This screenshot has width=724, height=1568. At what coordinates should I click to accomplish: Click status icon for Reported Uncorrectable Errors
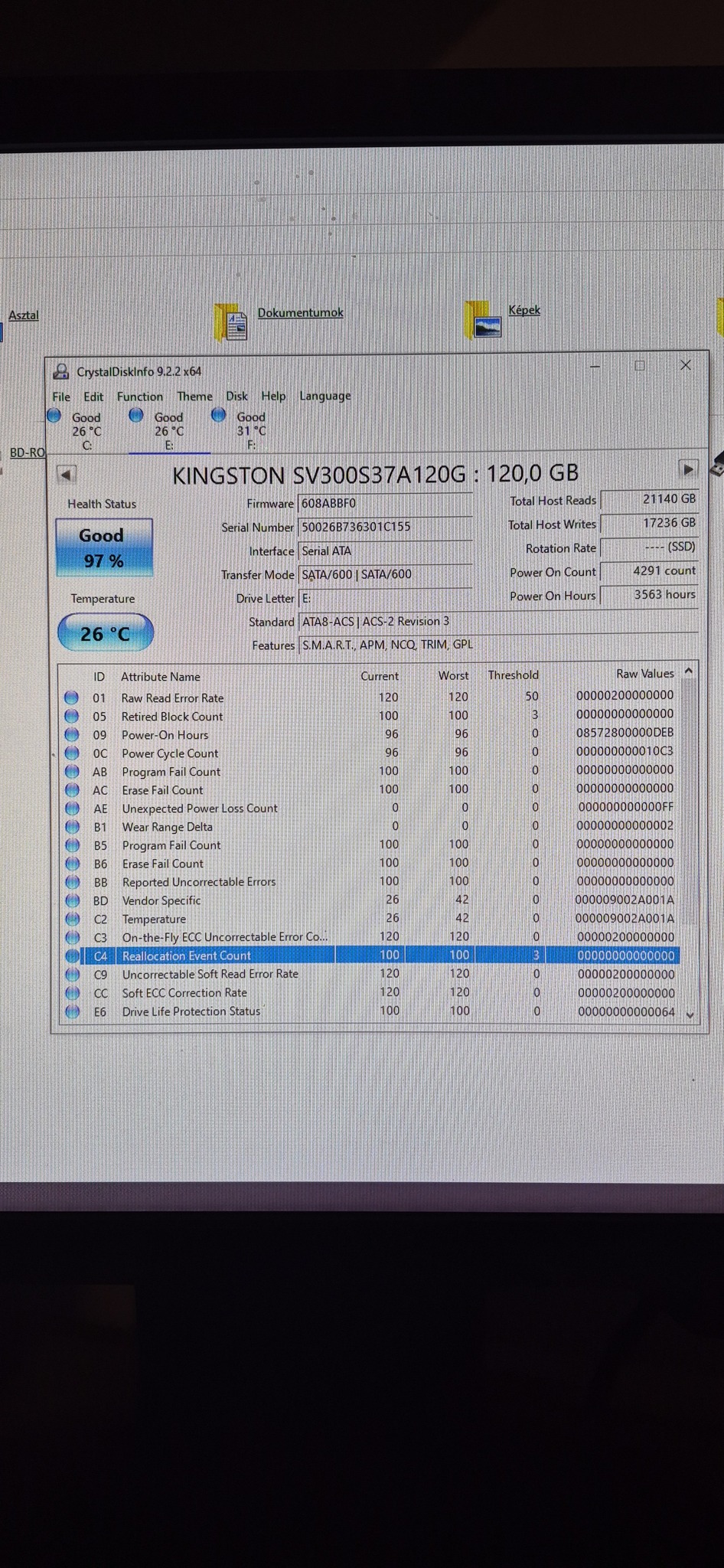tap(72, 882)
